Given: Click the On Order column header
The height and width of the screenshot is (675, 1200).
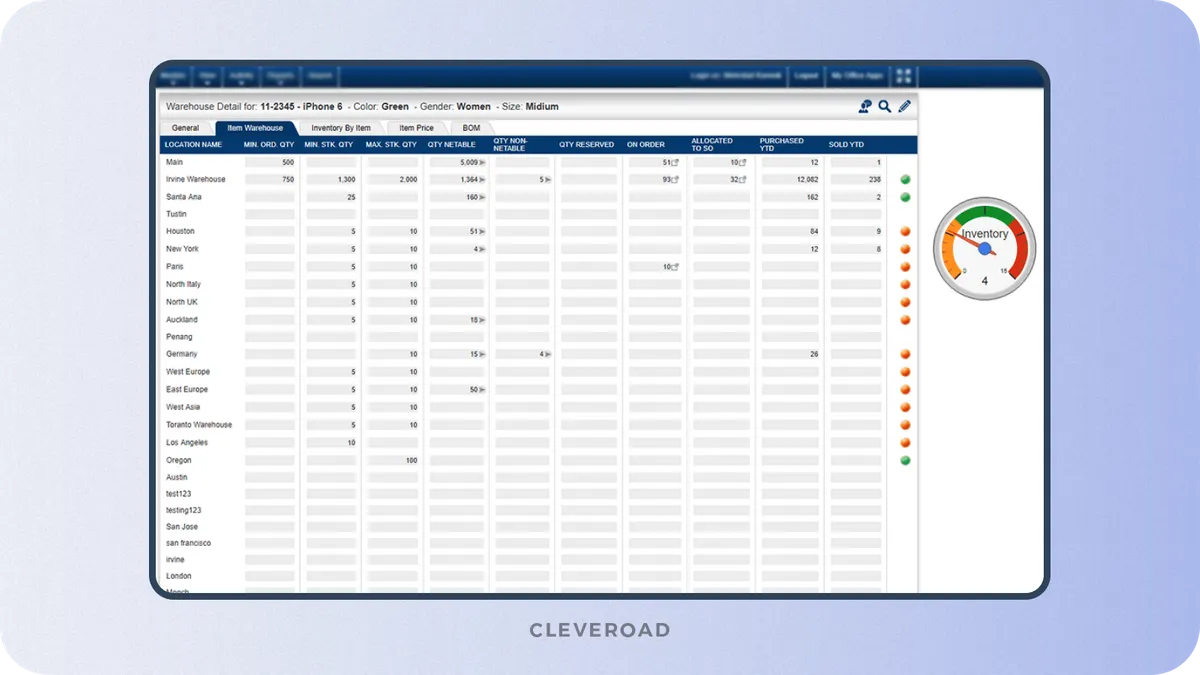Looking at the screenshot, I should click(646, 145).
